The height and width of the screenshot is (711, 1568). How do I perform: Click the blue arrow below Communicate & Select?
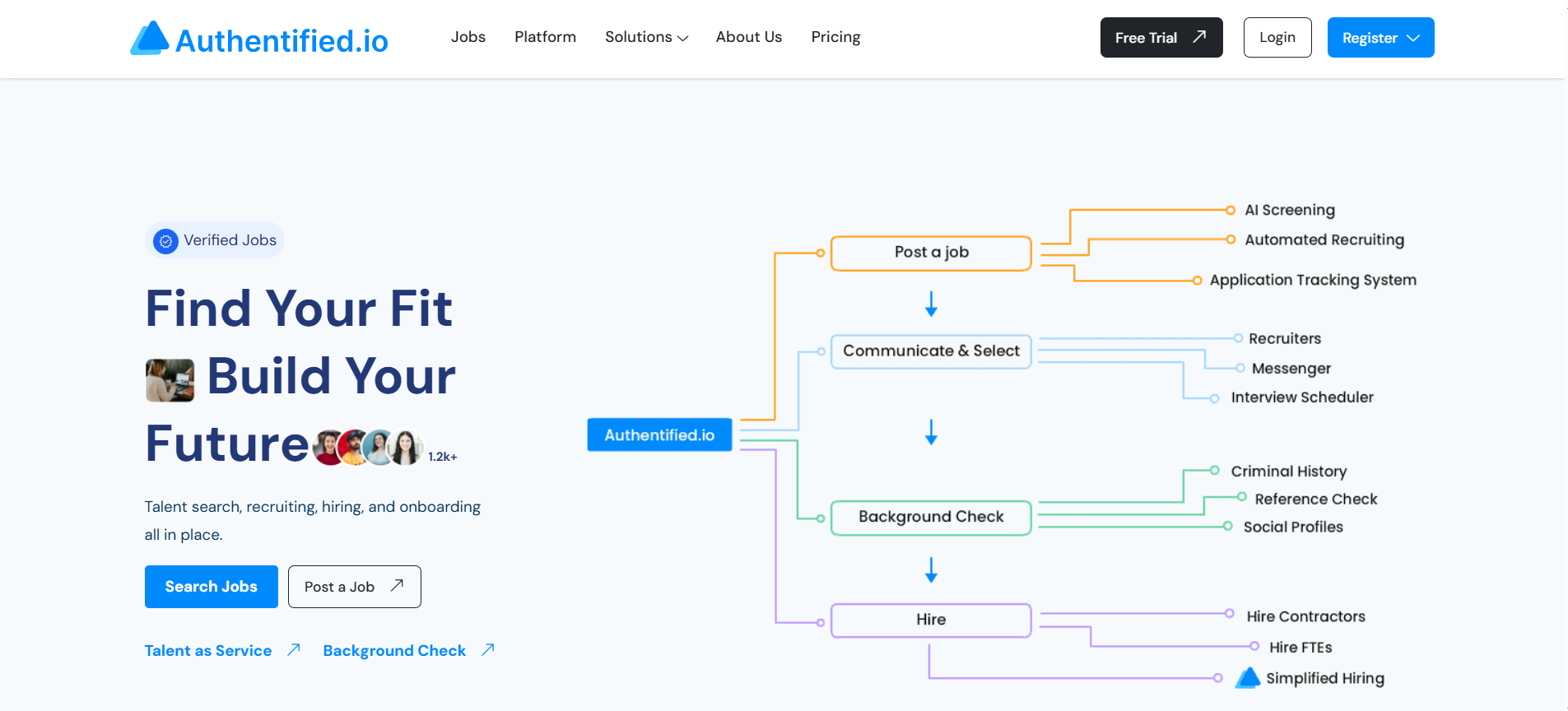[931, 432]
